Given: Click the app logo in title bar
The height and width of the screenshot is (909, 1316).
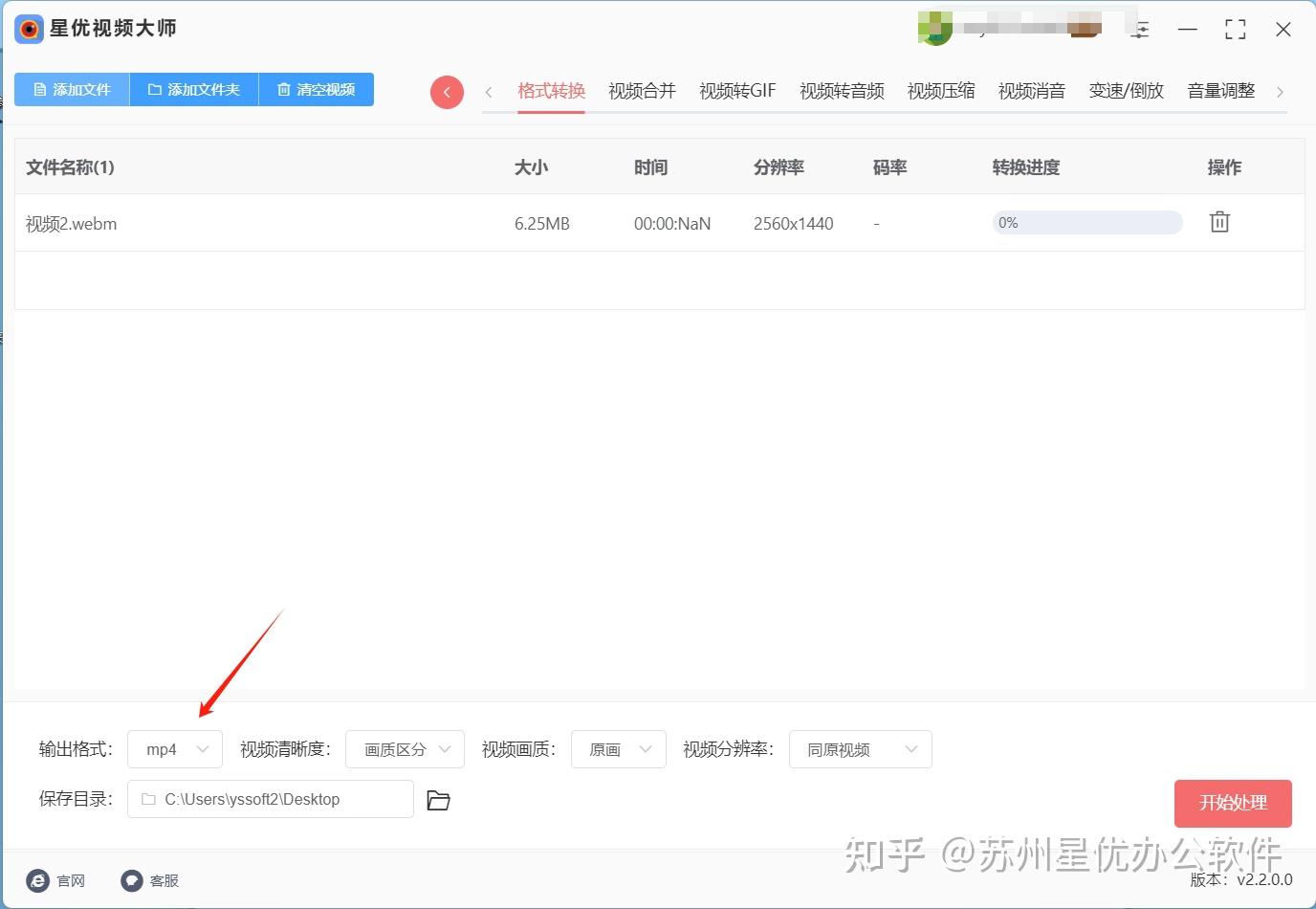Looking at the screenshot, I should [28, 29].
